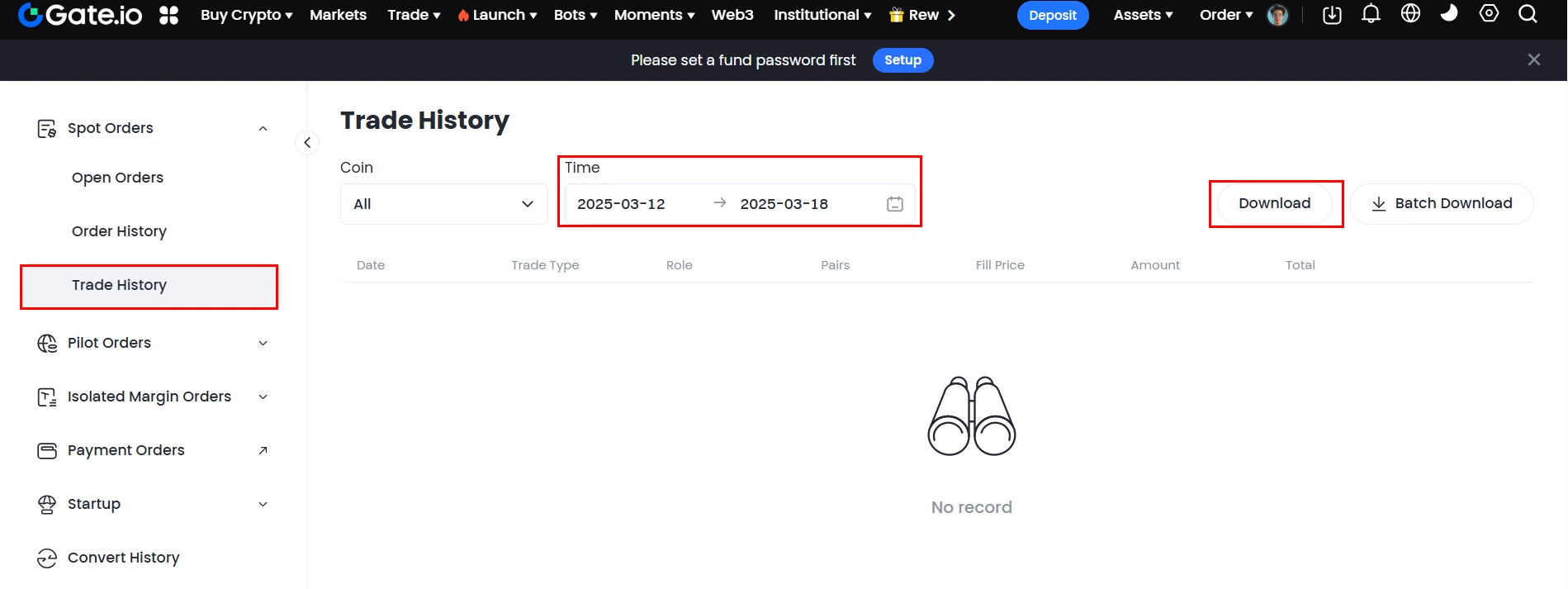Open the four-dot apps grid menu
Screen dimensions: 1568x589
pos(168,15)
